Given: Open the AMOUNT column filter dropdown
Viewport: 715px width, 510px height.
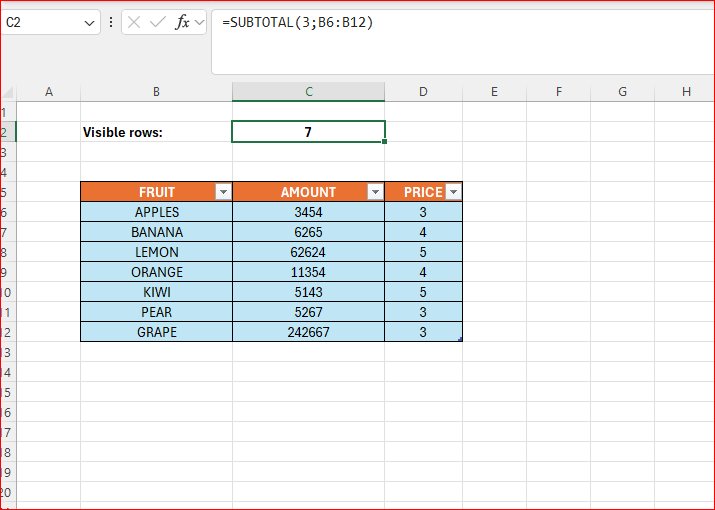Looking at the screenshot, I should coord(375,192).
